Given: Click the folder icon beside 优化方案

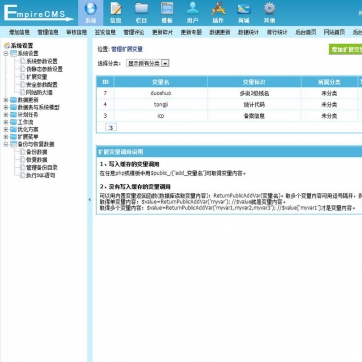Looking at the screenshot, I should (x=13, y=129).
